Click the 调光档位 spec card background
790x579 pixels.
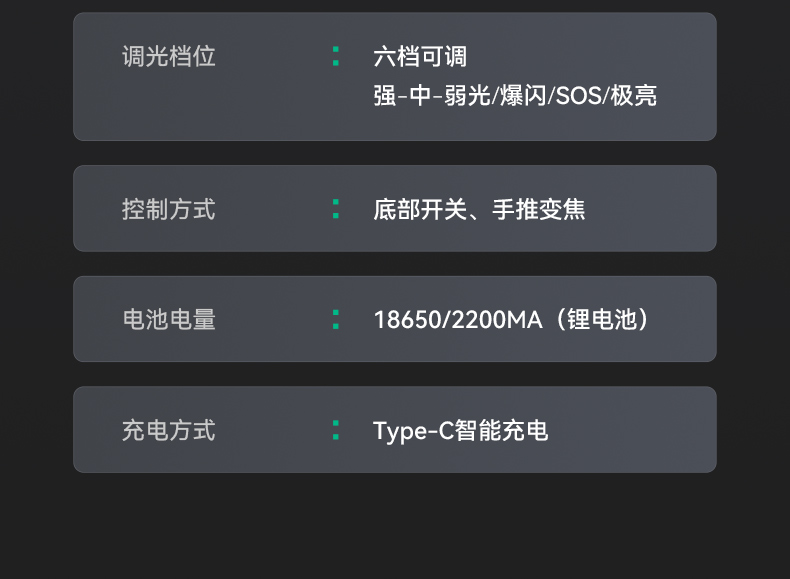[394, 77]
